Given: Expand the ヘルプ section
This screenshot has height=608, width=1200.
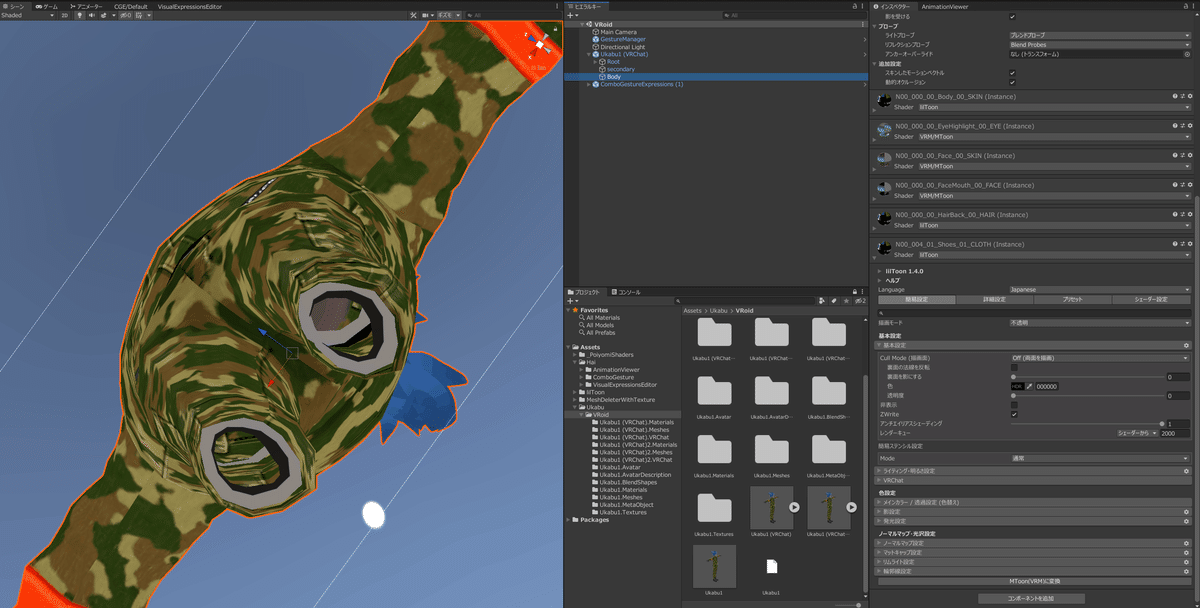Looking at the screenshot, I should (x=879, y=281).
